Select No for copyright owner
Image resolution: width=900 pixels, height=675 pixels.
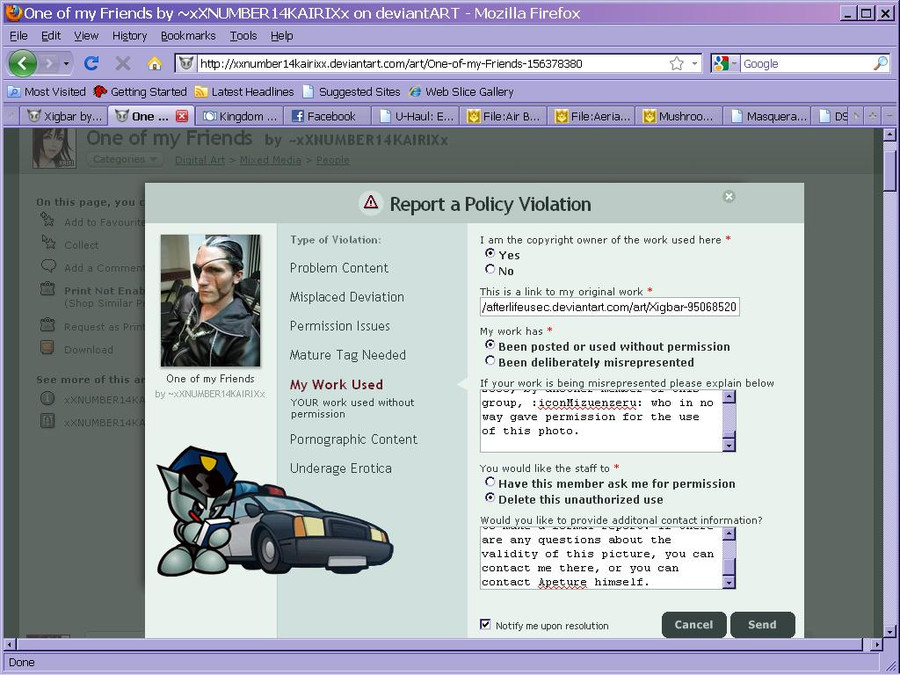pyautogui.click(x=490, y=269)
